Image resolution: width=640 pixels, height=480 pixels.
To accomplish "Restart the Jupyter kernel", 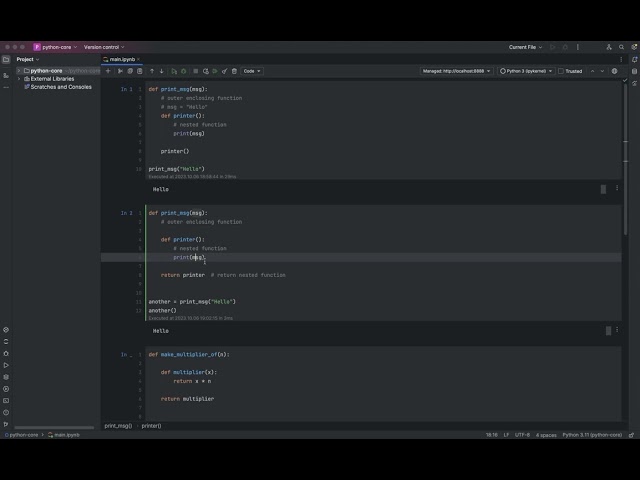I will tap(205, 71).
